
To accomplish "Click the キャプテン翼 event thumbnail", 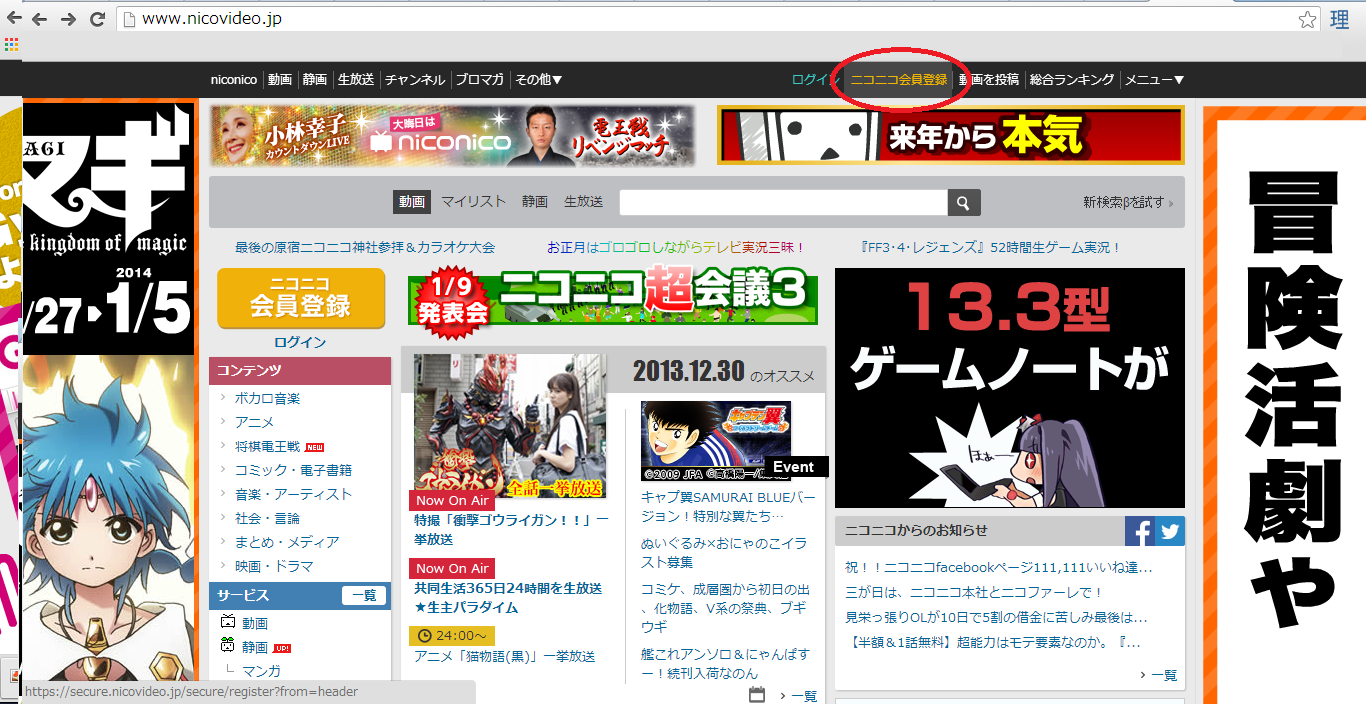I will tap(716, 440).
